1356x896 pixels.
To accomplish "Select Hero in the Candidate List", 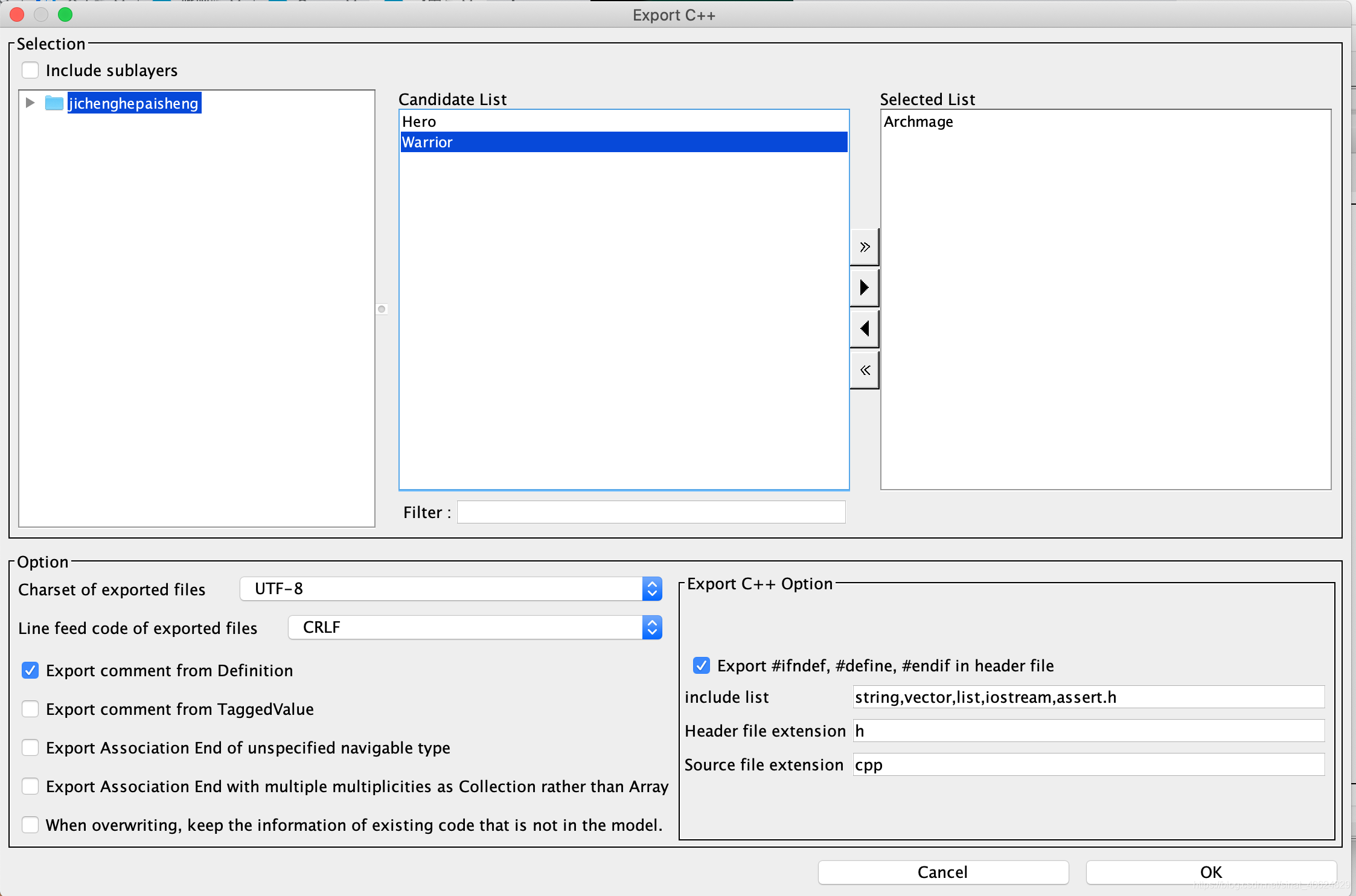I will click(420, 122).
